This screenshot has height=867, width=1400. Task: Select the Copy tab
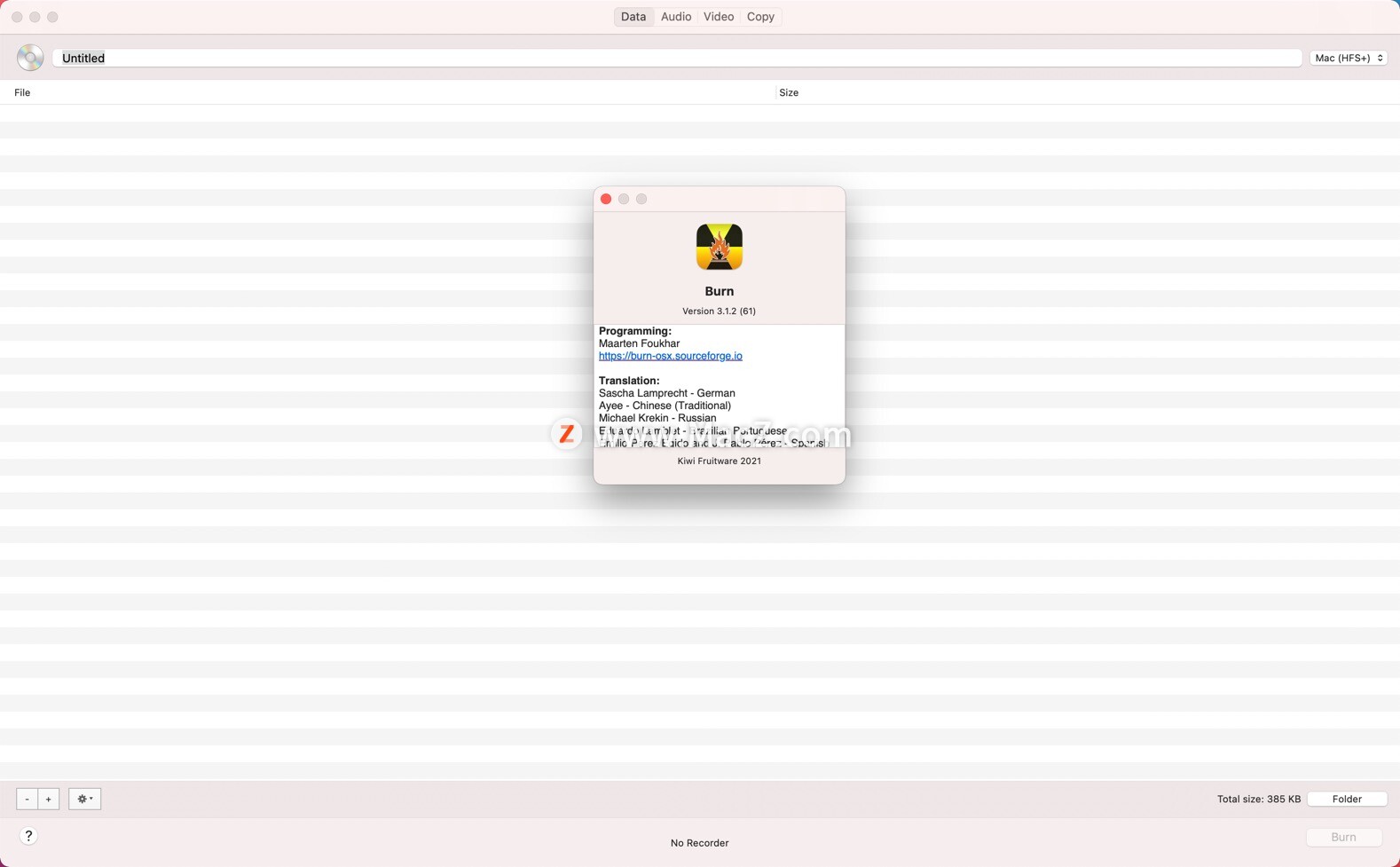pos(760,17)
